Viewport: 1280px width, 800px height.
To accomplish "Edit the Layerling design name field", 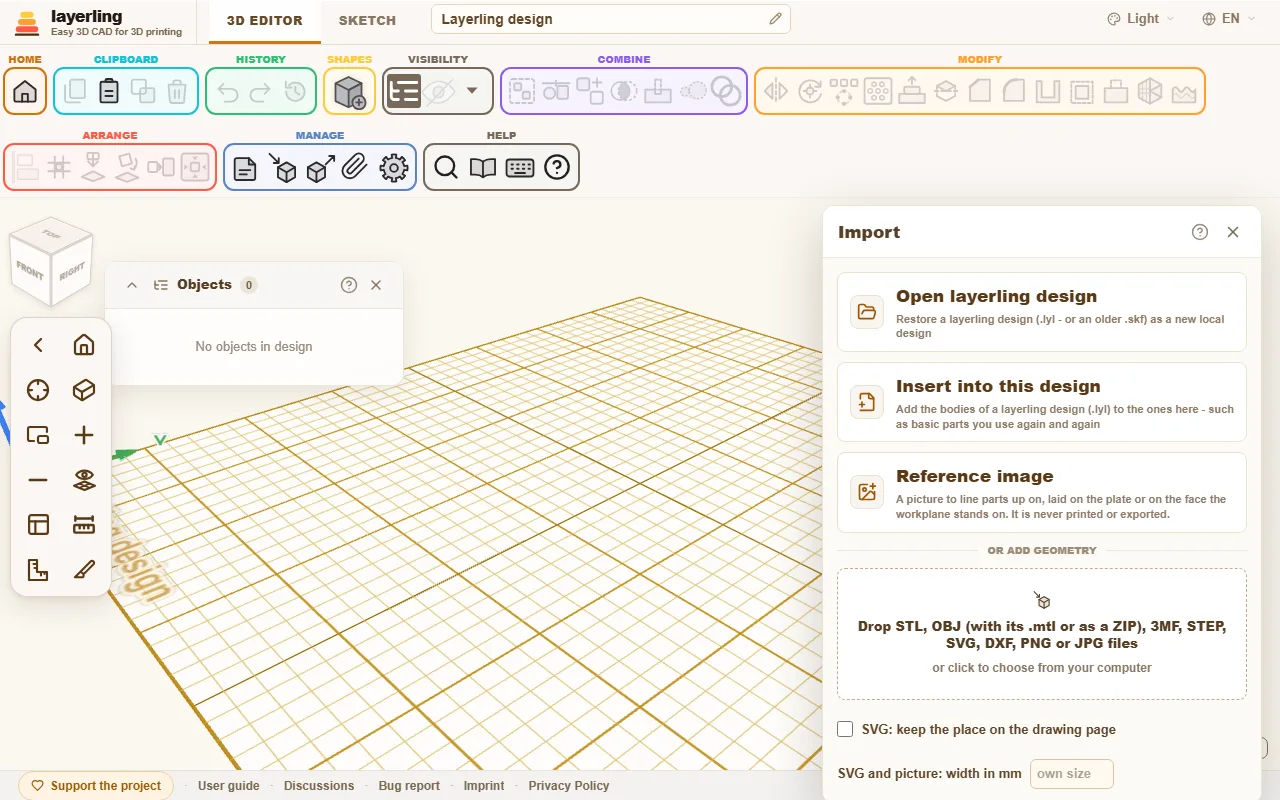I will pos(611,19).
